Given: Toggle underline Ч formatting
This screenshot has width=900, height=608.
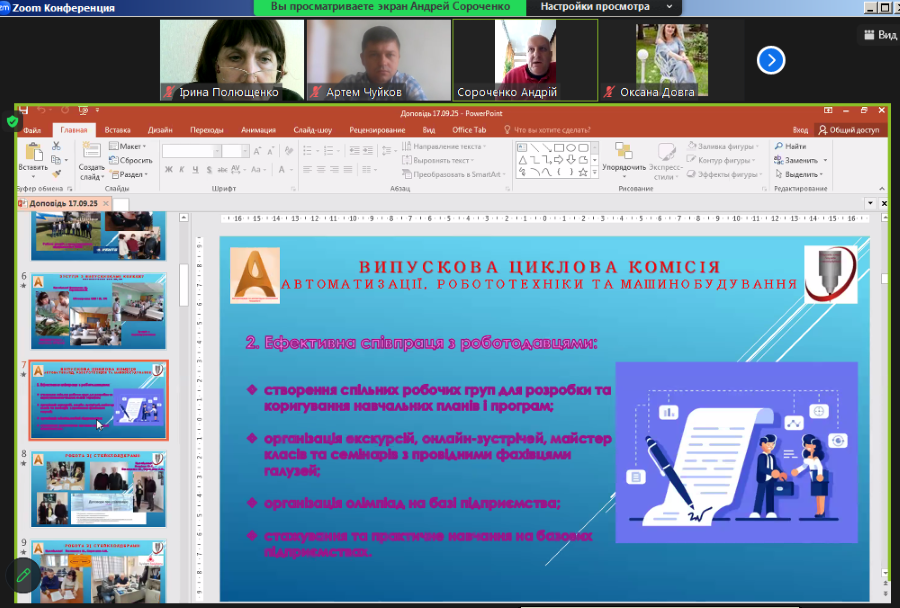Looking at the screenshot, I should (x=195, y=170).
